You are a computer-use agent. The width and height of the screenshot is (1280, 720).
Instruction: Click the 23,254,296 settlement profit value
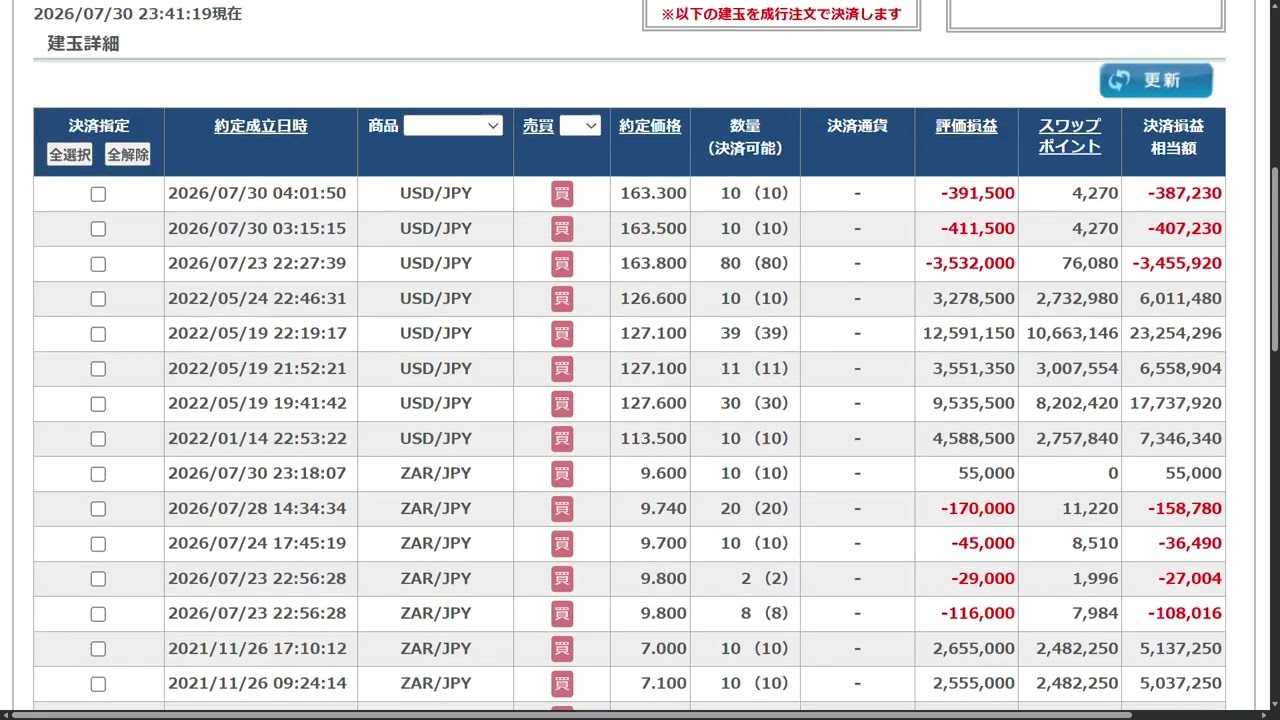1175,333
